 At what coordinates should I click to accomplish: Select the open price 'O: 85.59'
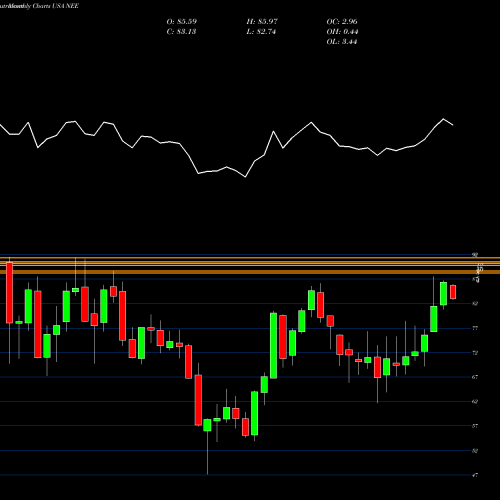click(182, 22)
